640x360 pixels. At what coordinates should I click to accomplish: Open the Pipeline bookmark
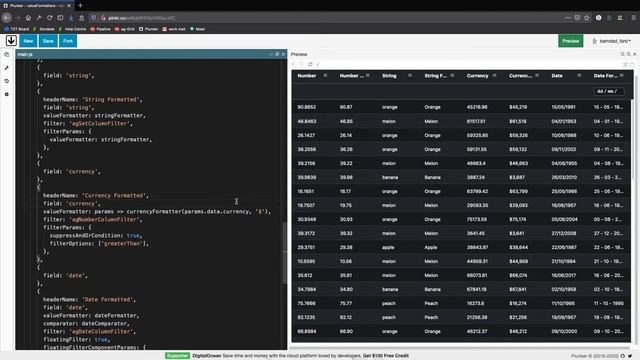pyautogui.click(x=100, y=29)
